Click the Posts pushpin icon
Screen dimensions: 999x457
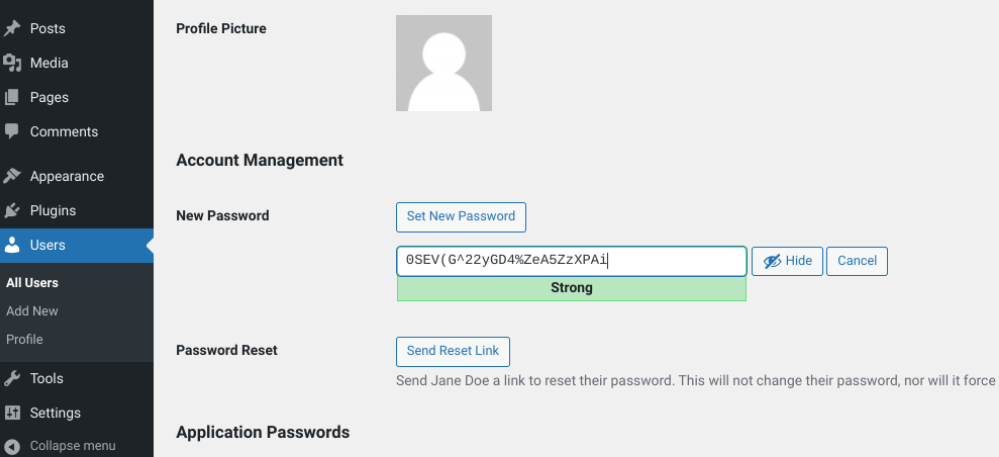[x=12, y=29]
